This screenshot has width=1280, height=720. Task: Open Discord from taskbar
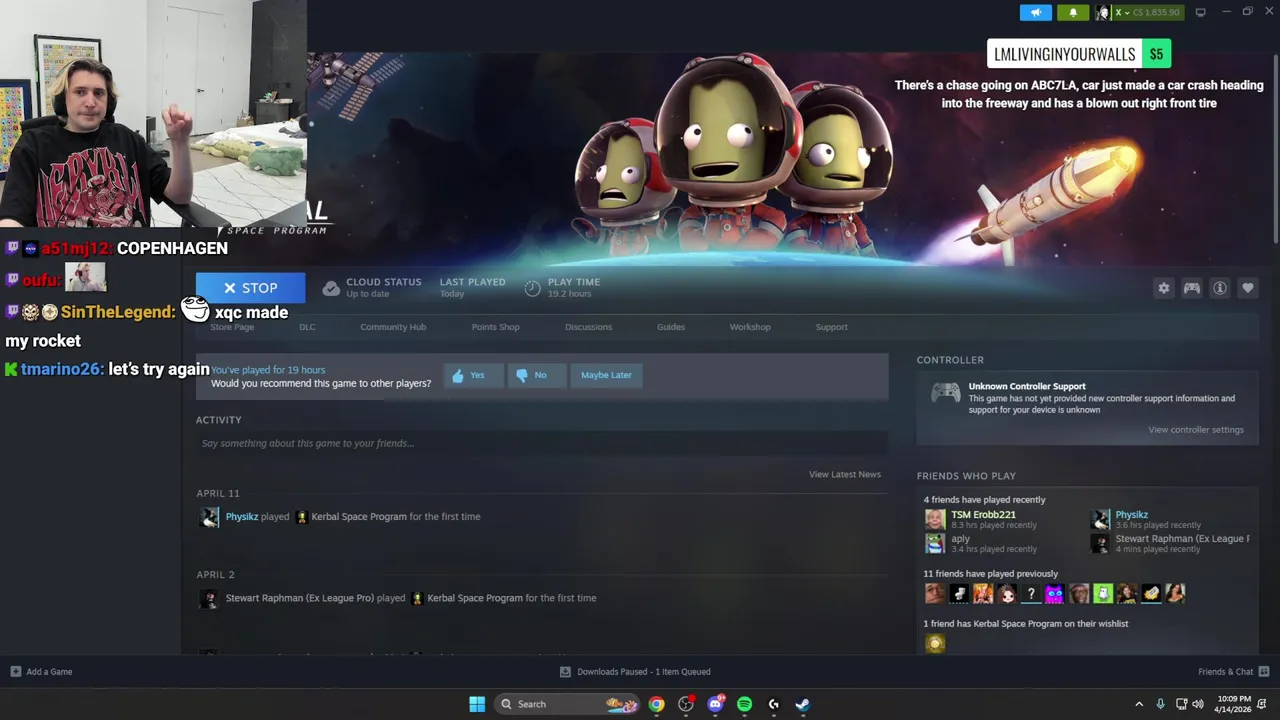(715, 704)
